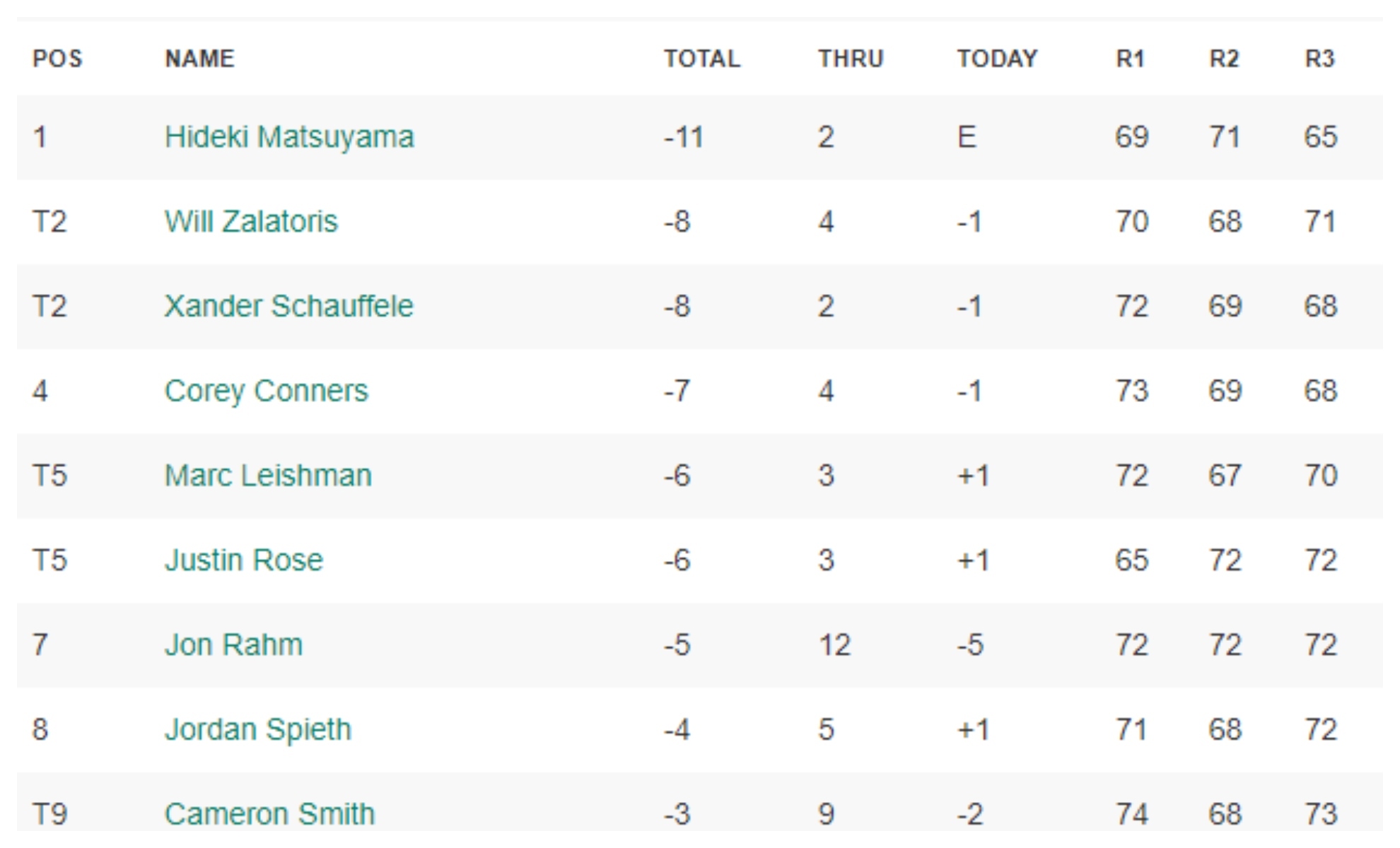1400x848 pixels.
Task: Sort leaderboard by TOTAL header
Action: pos(701,59)
